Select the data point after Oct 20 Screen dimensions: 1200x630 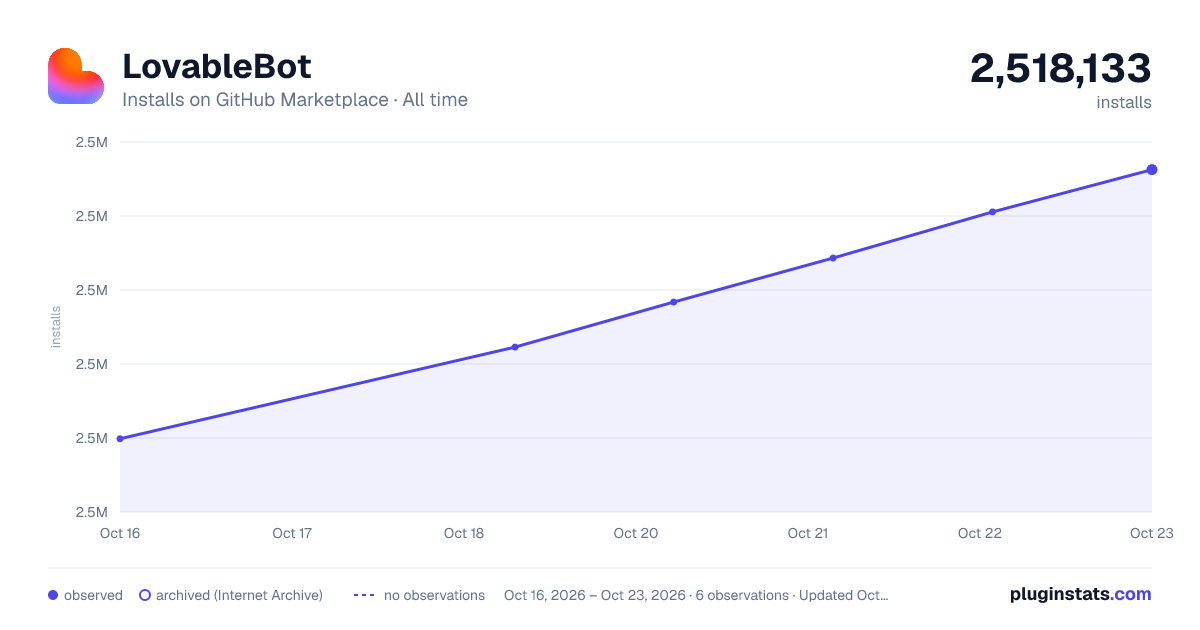coord(674,302)
